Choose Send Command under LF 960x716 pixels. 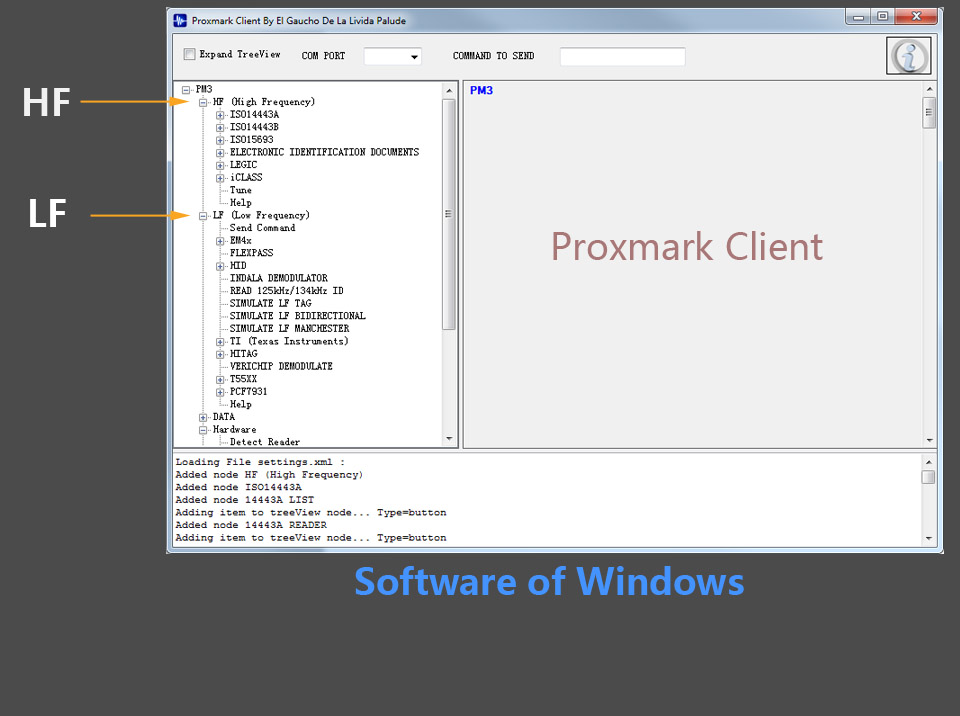[x=262, y=228]
